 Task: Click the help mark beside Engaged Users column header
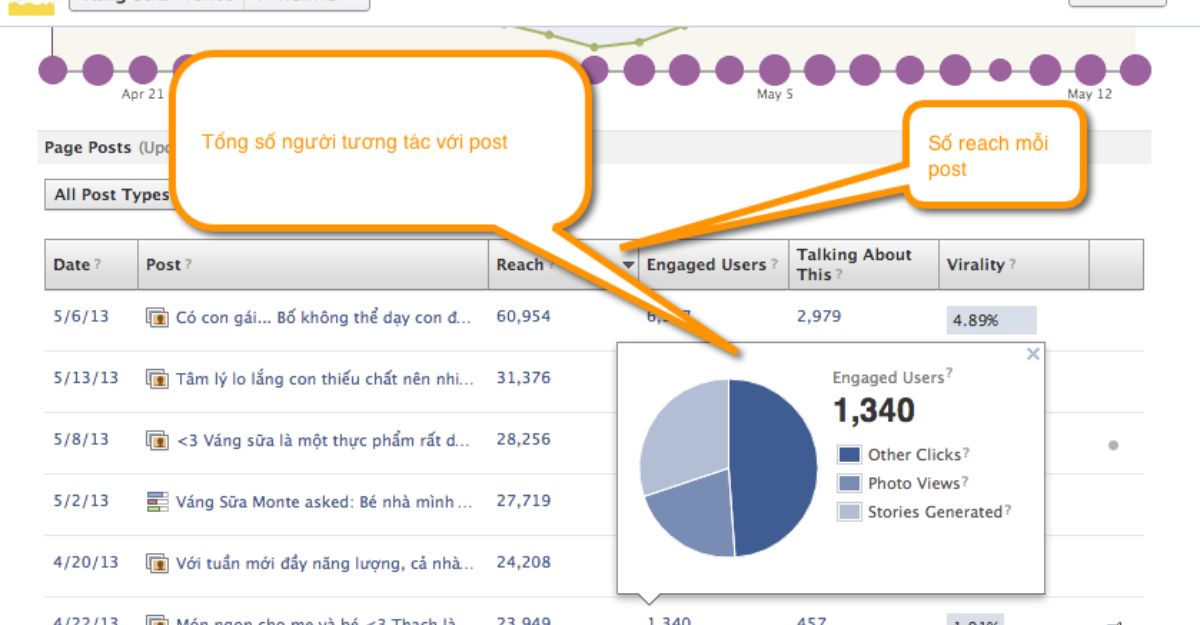(773, 265)
